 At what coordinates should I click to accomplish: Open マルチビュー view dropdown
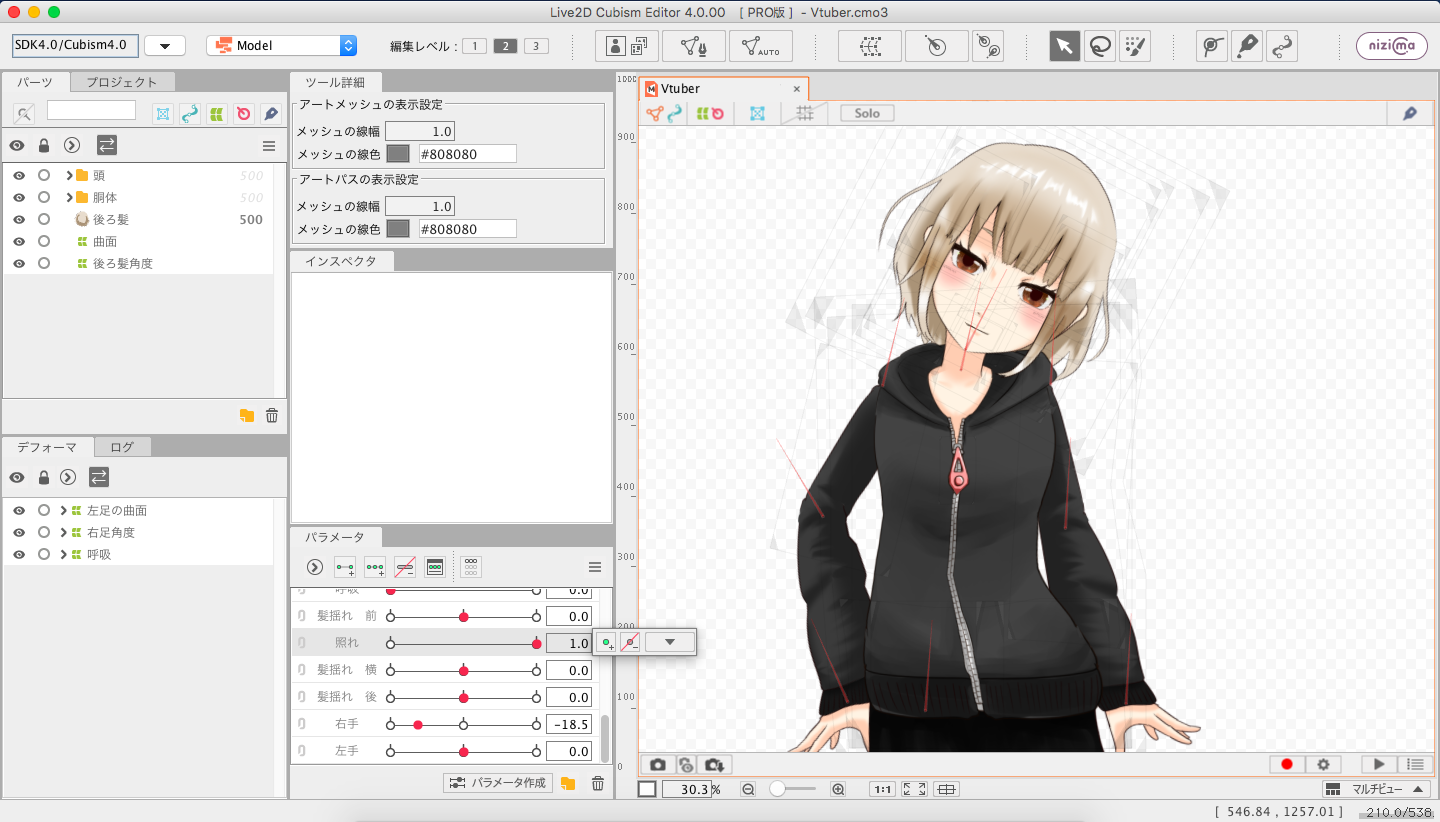click(x=1376, y=789)
